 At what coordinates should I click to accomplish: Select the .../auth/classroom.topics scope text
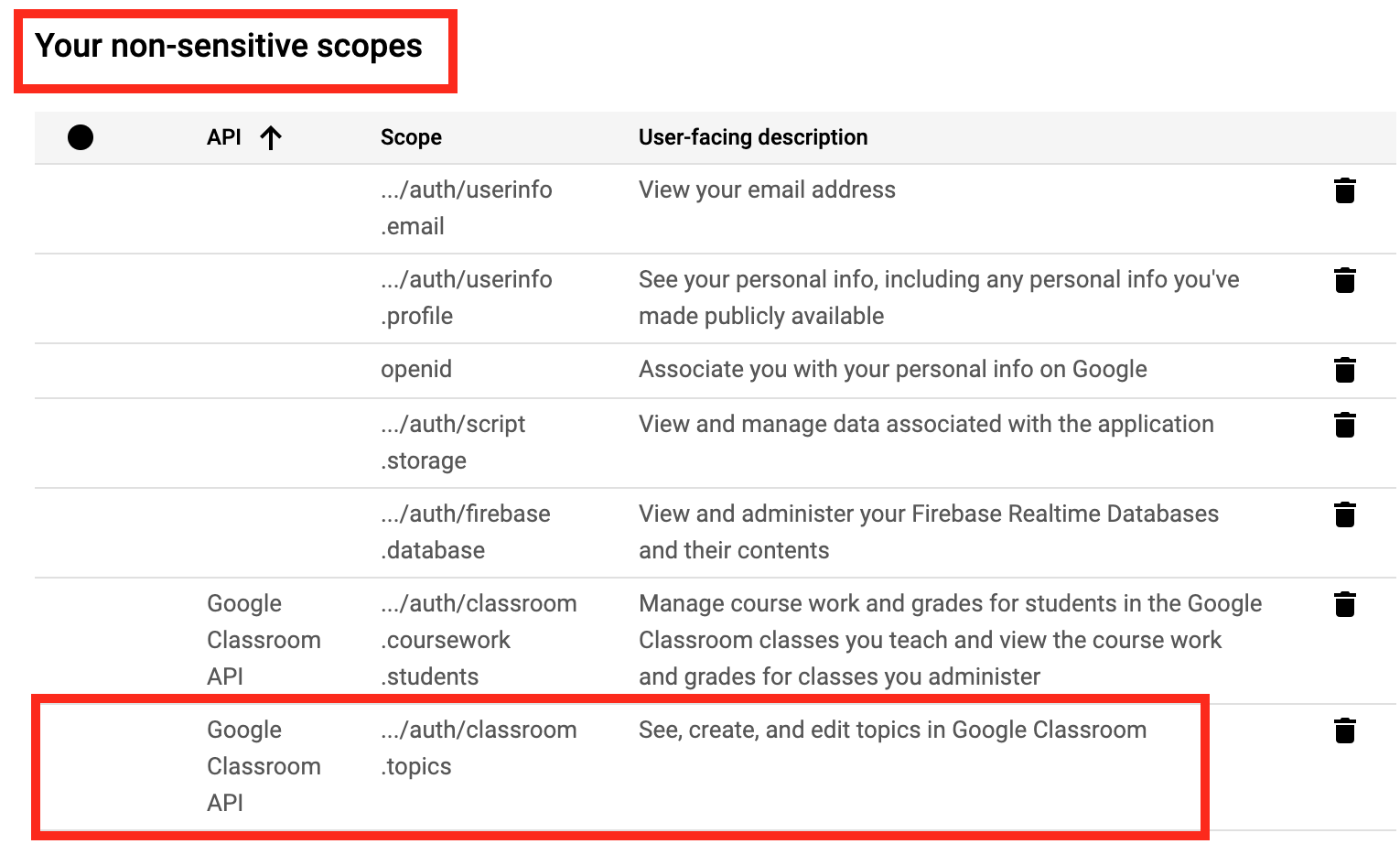coord(479,748)
